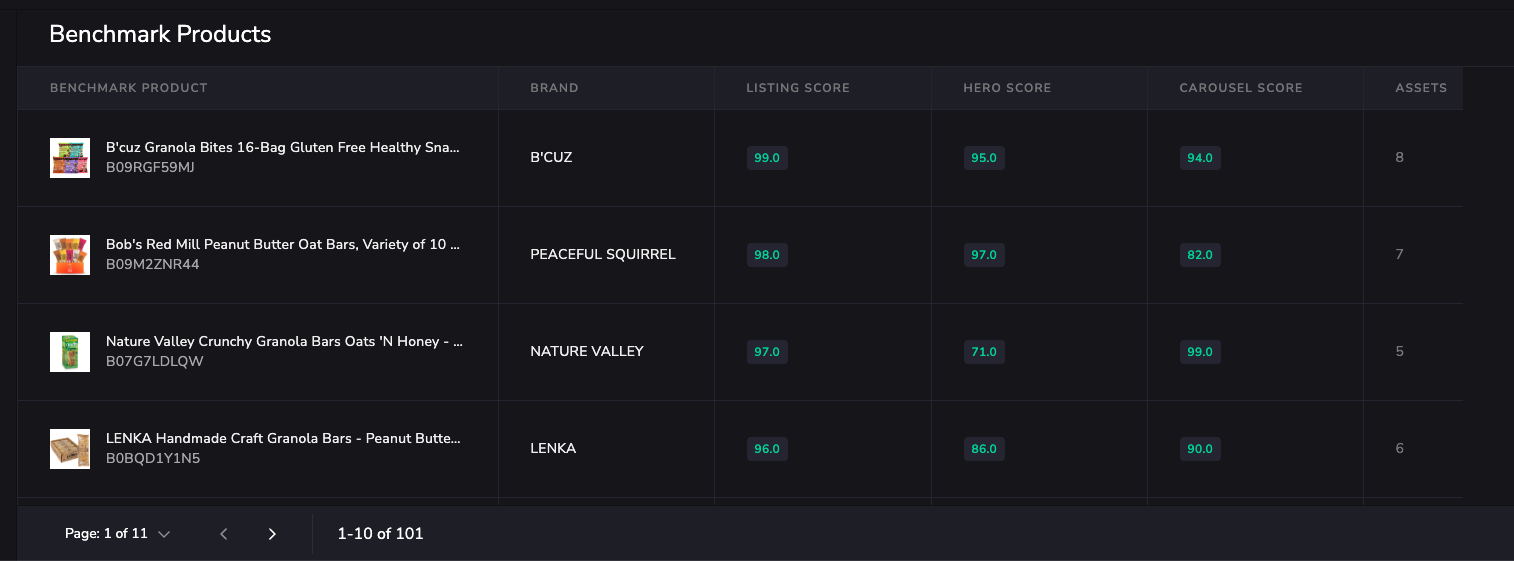Screen dimensions: 1514x561
Task: Click Bob's Red Mill Oat Bars thumbnail
Action: click(x=70, y=255)
